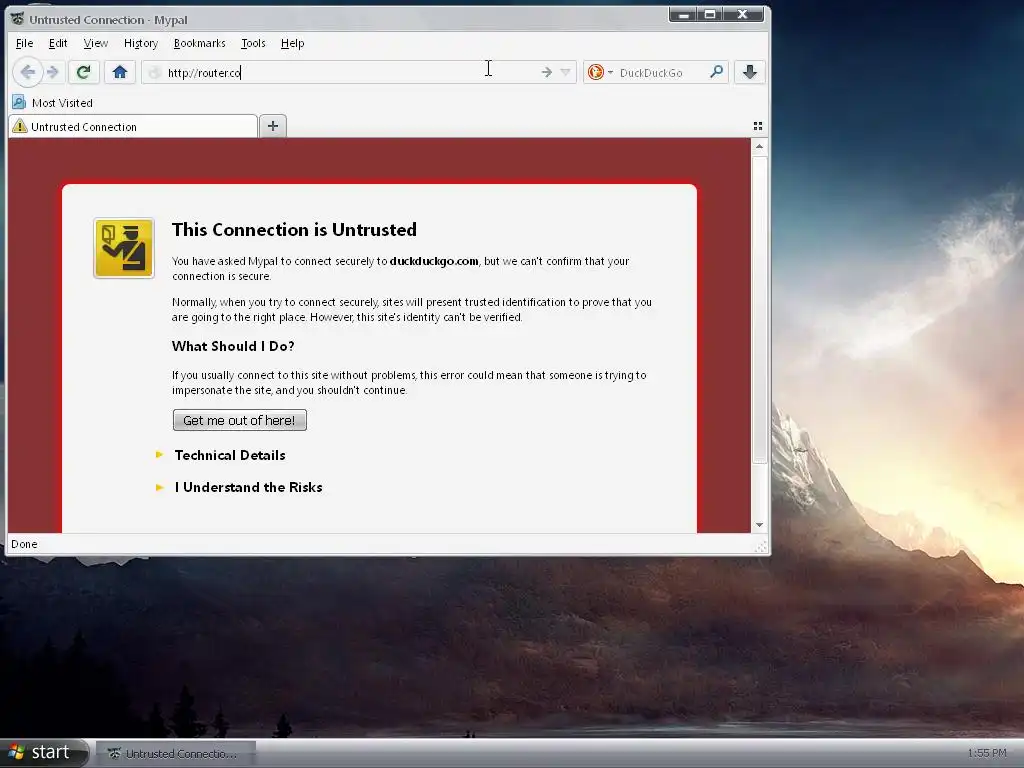1024x768 pixels.
Task: Click This Connection is Untrusted heading
Action: 294,229
